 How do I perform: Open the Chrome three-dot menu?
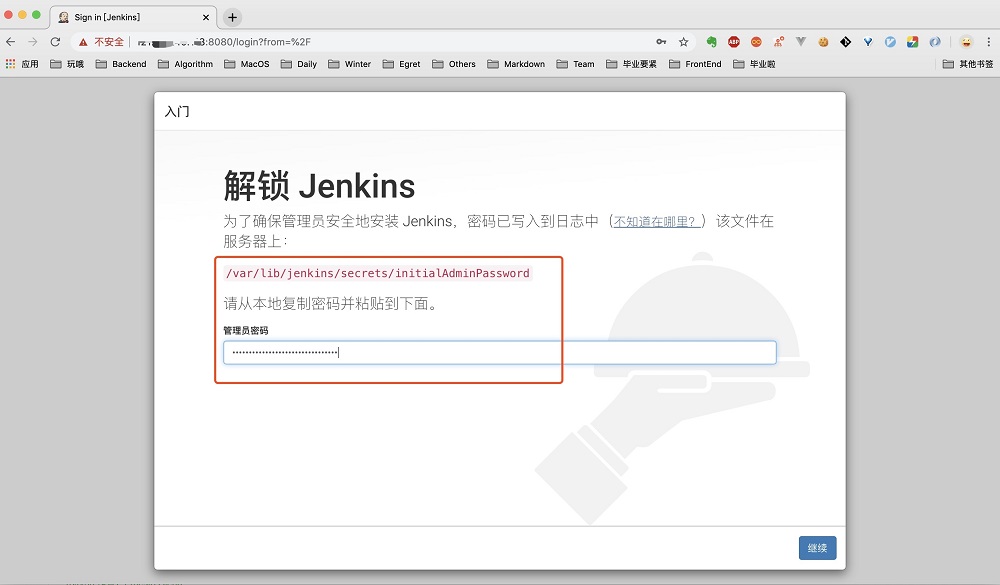[989, 42]
